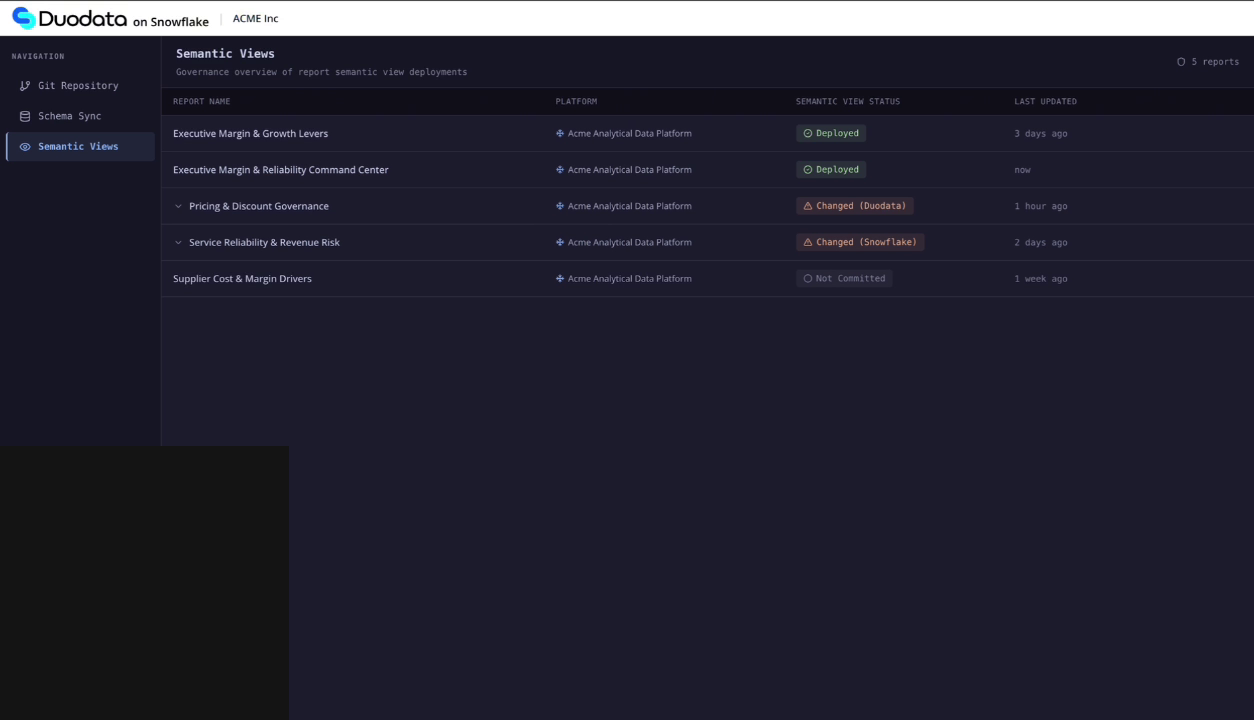Click the REPORT NAME column header
This screenshot has width=1254, height=720.
201,101
